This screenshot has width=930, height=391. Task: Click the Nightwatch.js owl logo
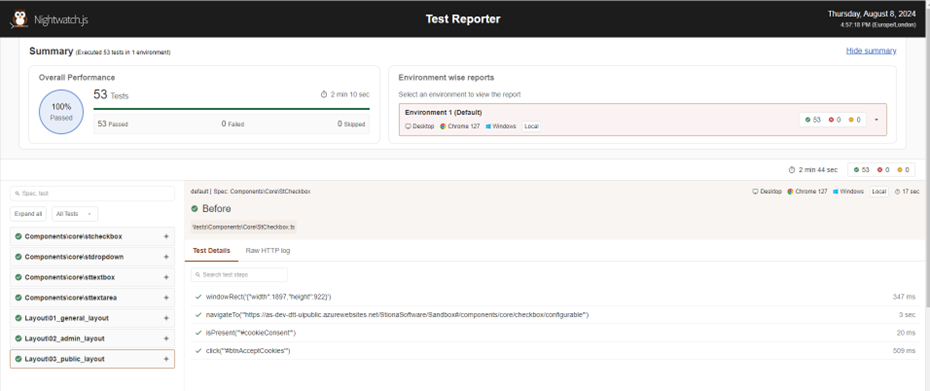pyautogui.click(x=19, y=20)
